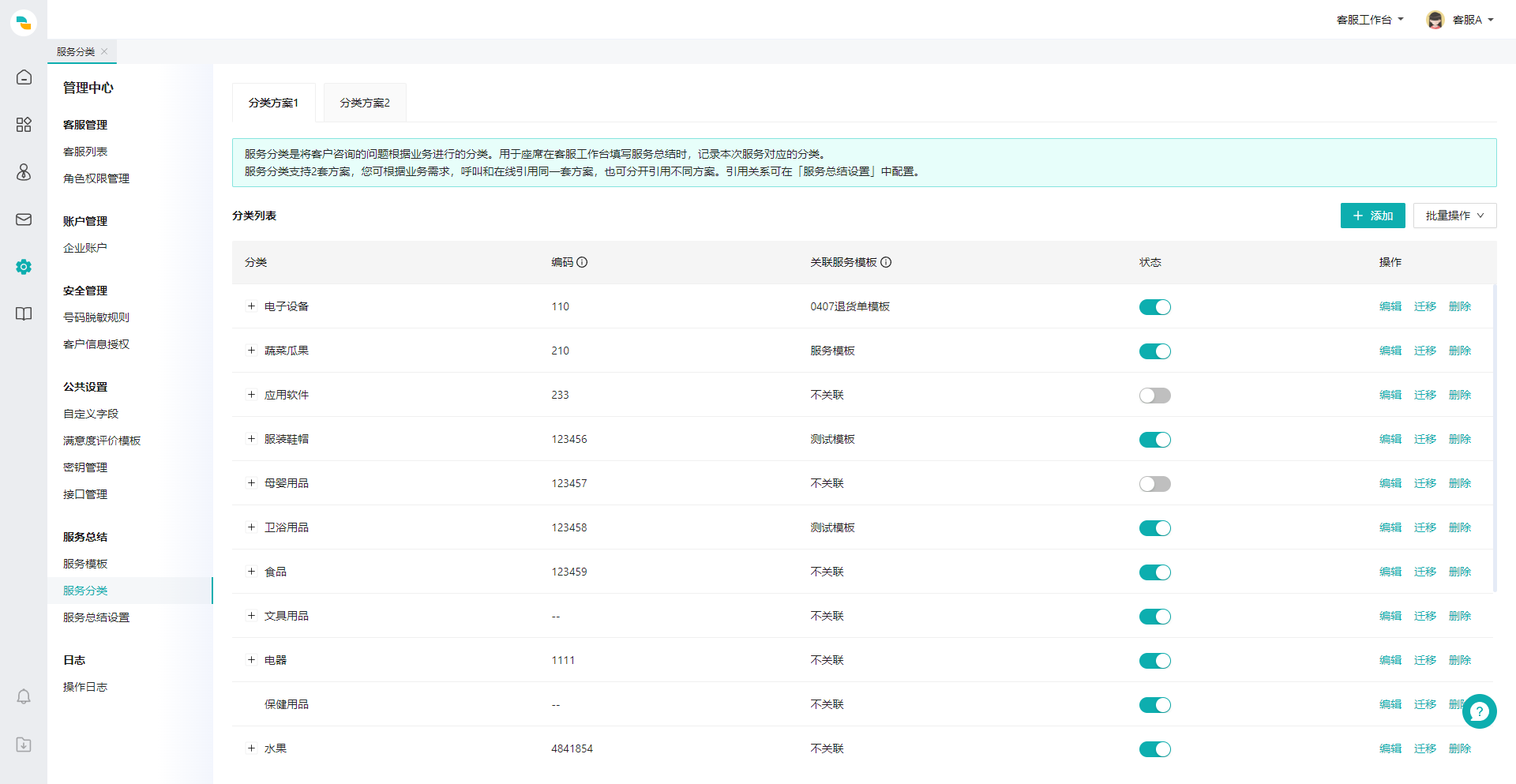Click the app logo at top left
The image size is (1516, 784).
tap(24, 23)
